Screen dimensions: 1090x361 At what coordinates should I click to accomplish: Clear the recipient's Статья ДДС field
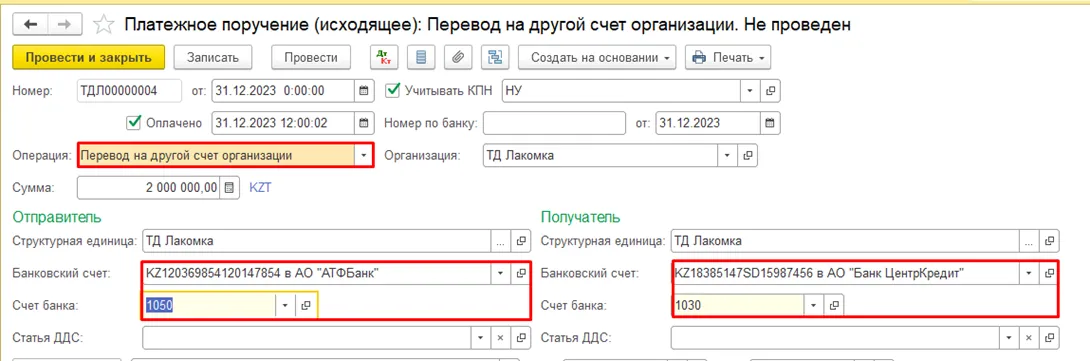1029,337
